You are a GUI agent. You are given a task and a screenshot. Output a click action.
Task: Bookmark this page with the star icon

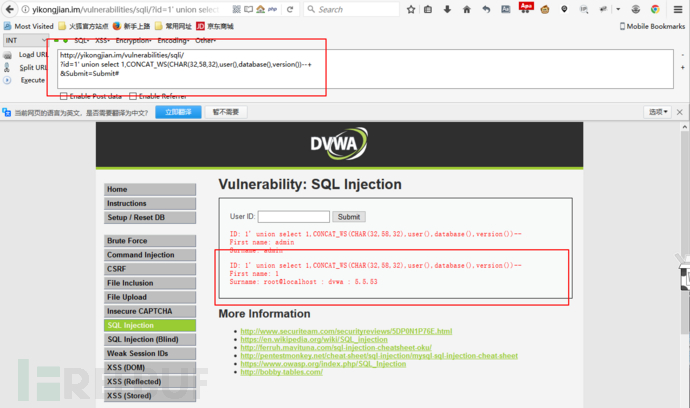[411, 9]
